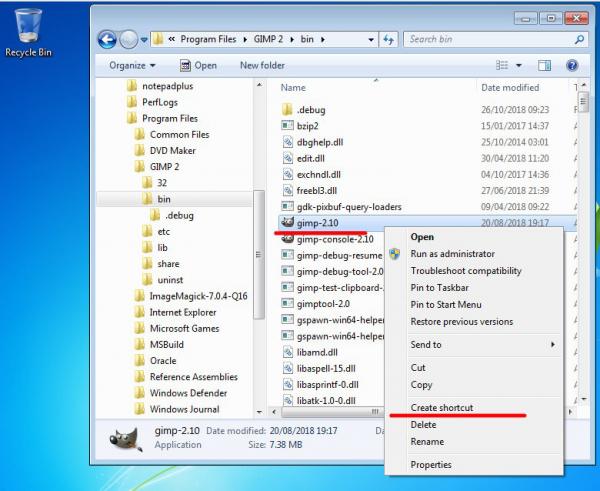Expand the view options dropdown arrow
This screenshot has width=600, height=491.
tap(519, 65)
